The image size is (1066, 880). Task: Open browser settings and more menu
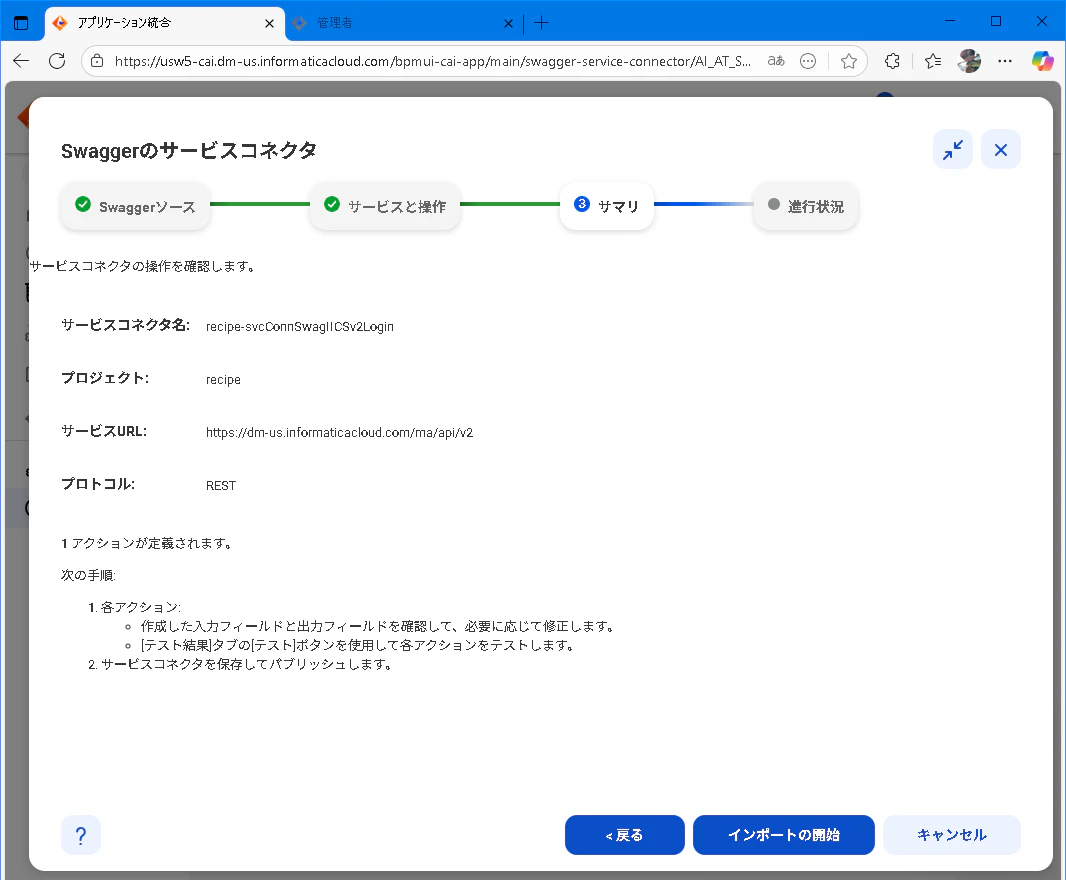[x=1005, y=61]
